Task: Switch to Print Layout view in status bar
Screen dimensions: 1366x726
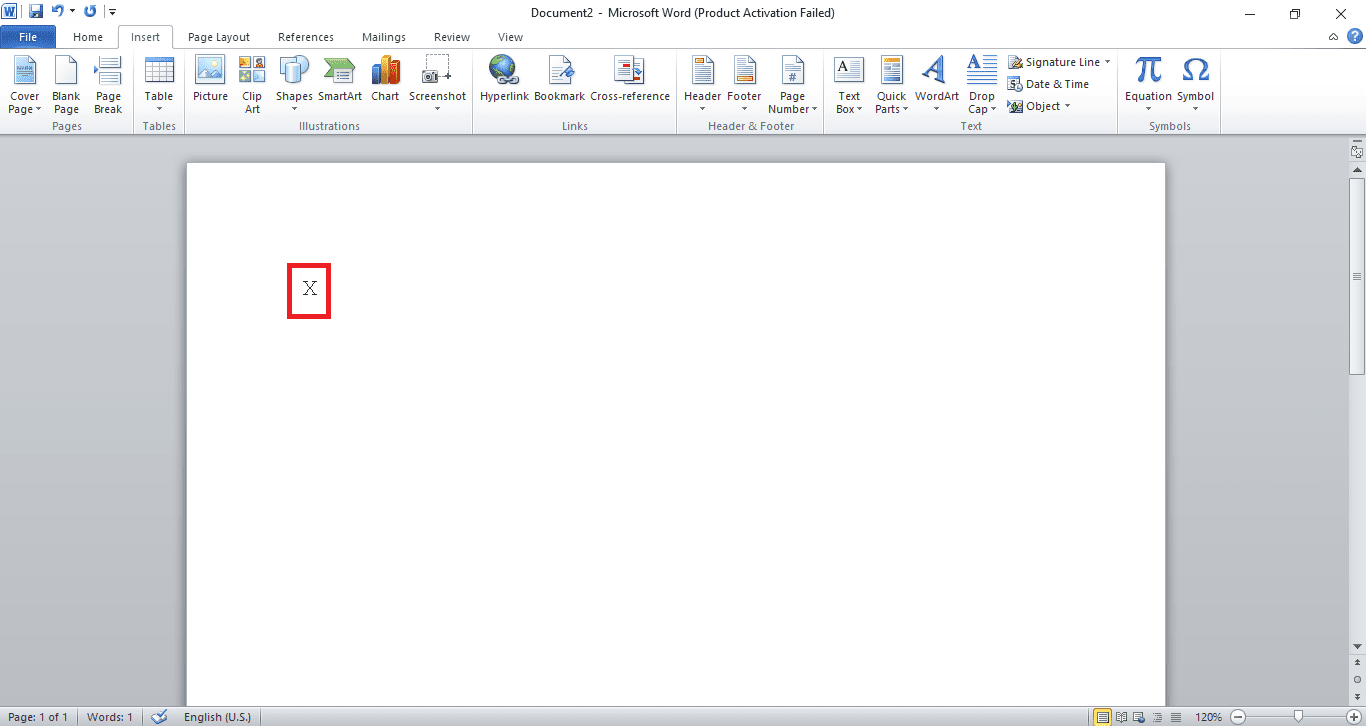Action: tap(1102, 717)
